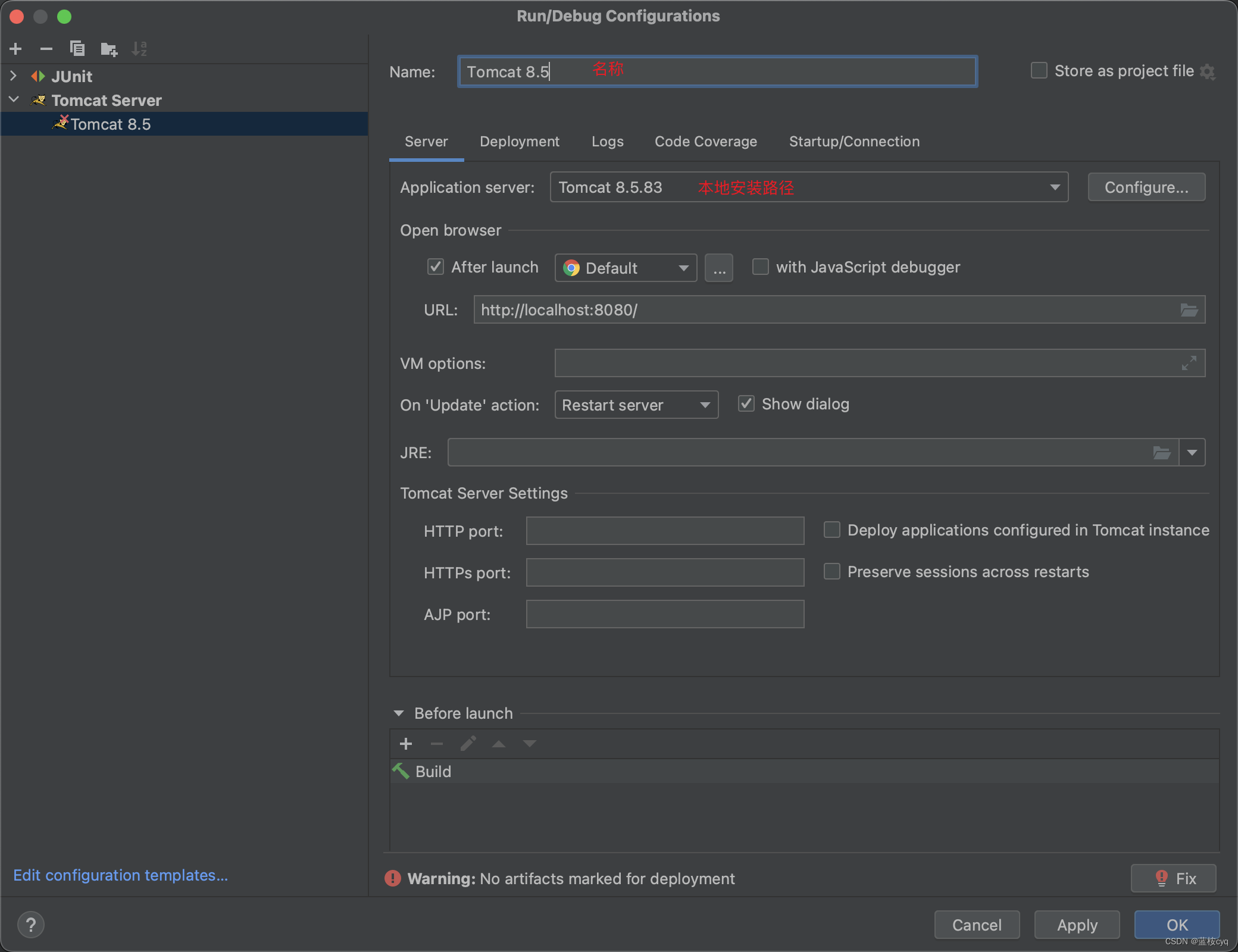
Task: Browse for a JRE path with the folder icon
Action: tap(1162, 453)
